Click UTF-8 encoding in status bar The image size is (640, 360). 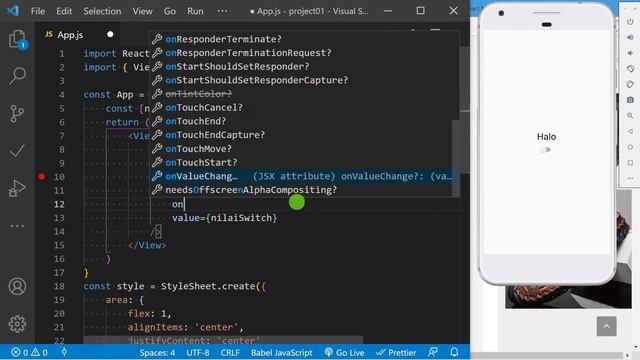(x=198, y=352)
